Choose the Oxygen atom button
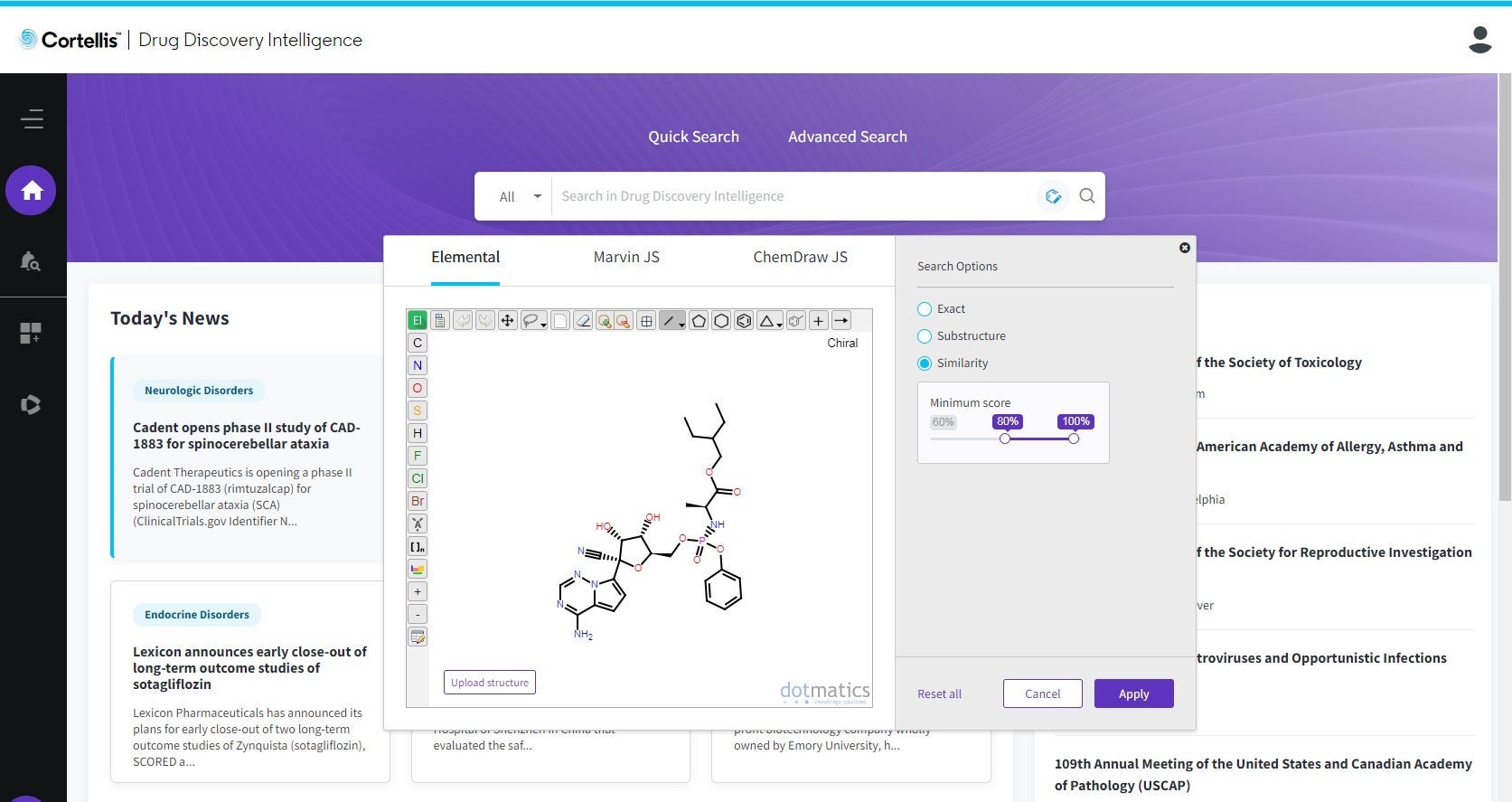 point(418,388)
